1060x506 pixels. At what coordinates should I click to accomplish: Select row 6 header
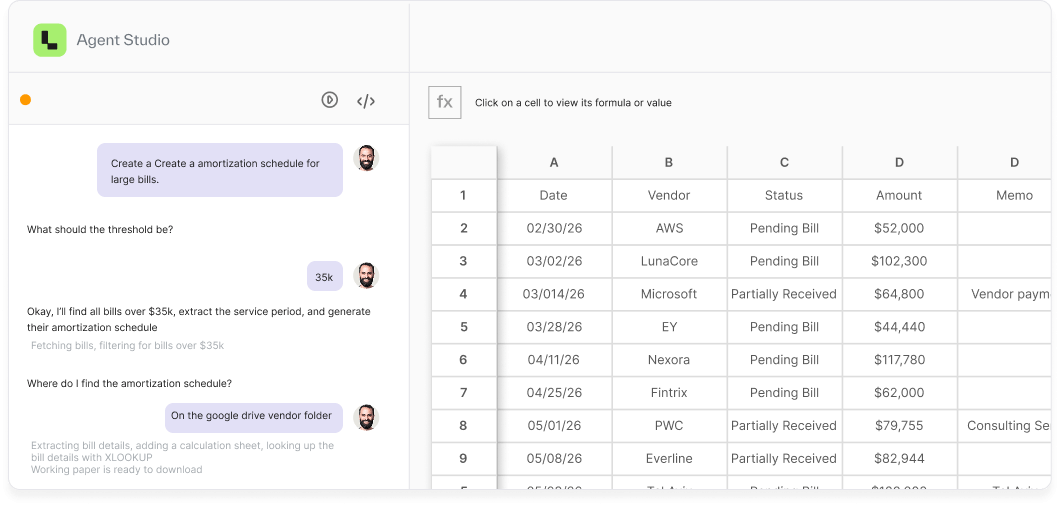[x=464, y=360]
